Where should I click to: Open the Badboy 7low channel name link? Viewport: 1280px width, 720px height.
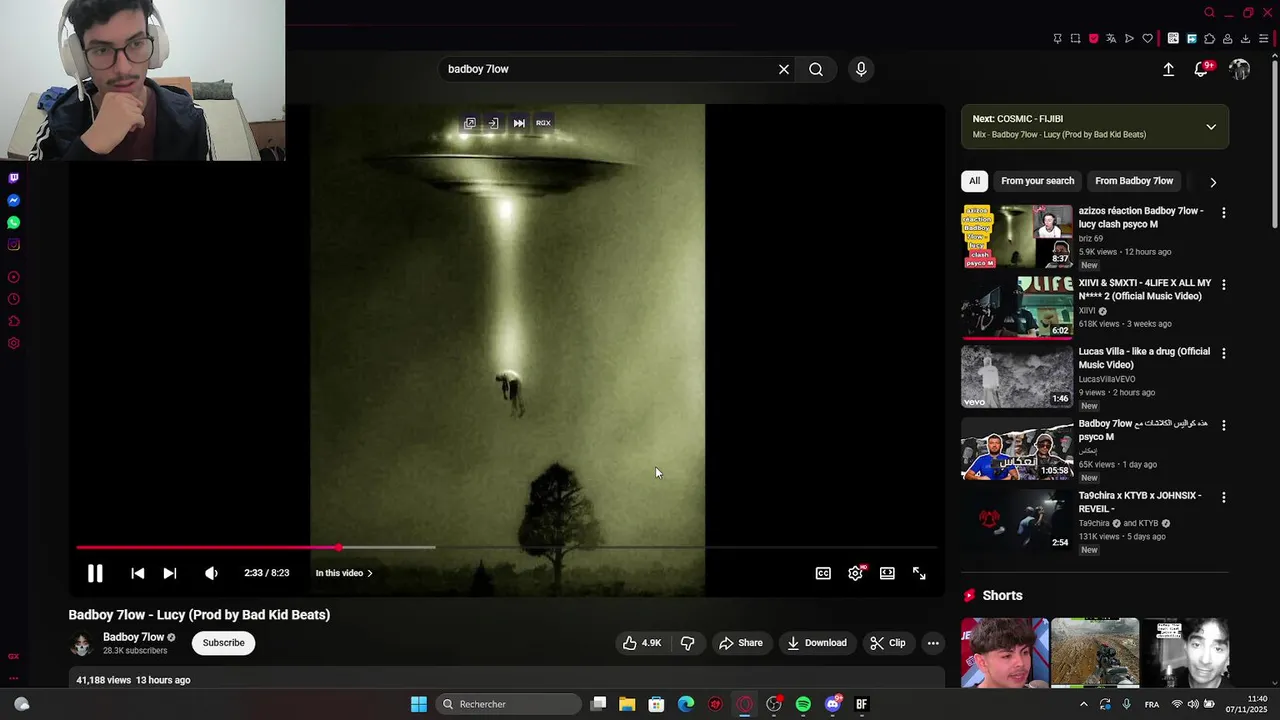pos(133,637)
